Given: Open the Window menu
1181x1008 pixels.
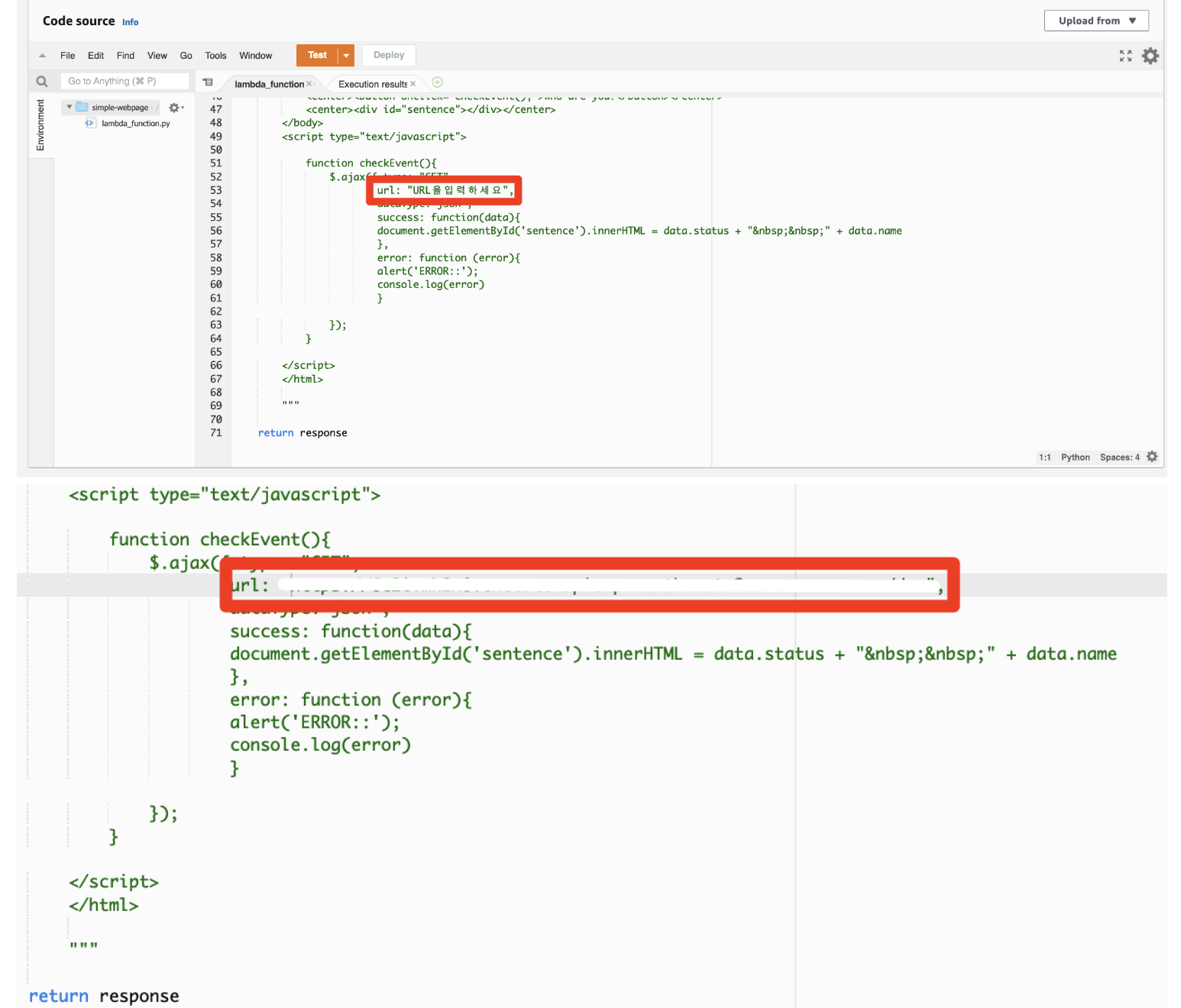Looking at the screenshot, I should [x=255, y=56].
